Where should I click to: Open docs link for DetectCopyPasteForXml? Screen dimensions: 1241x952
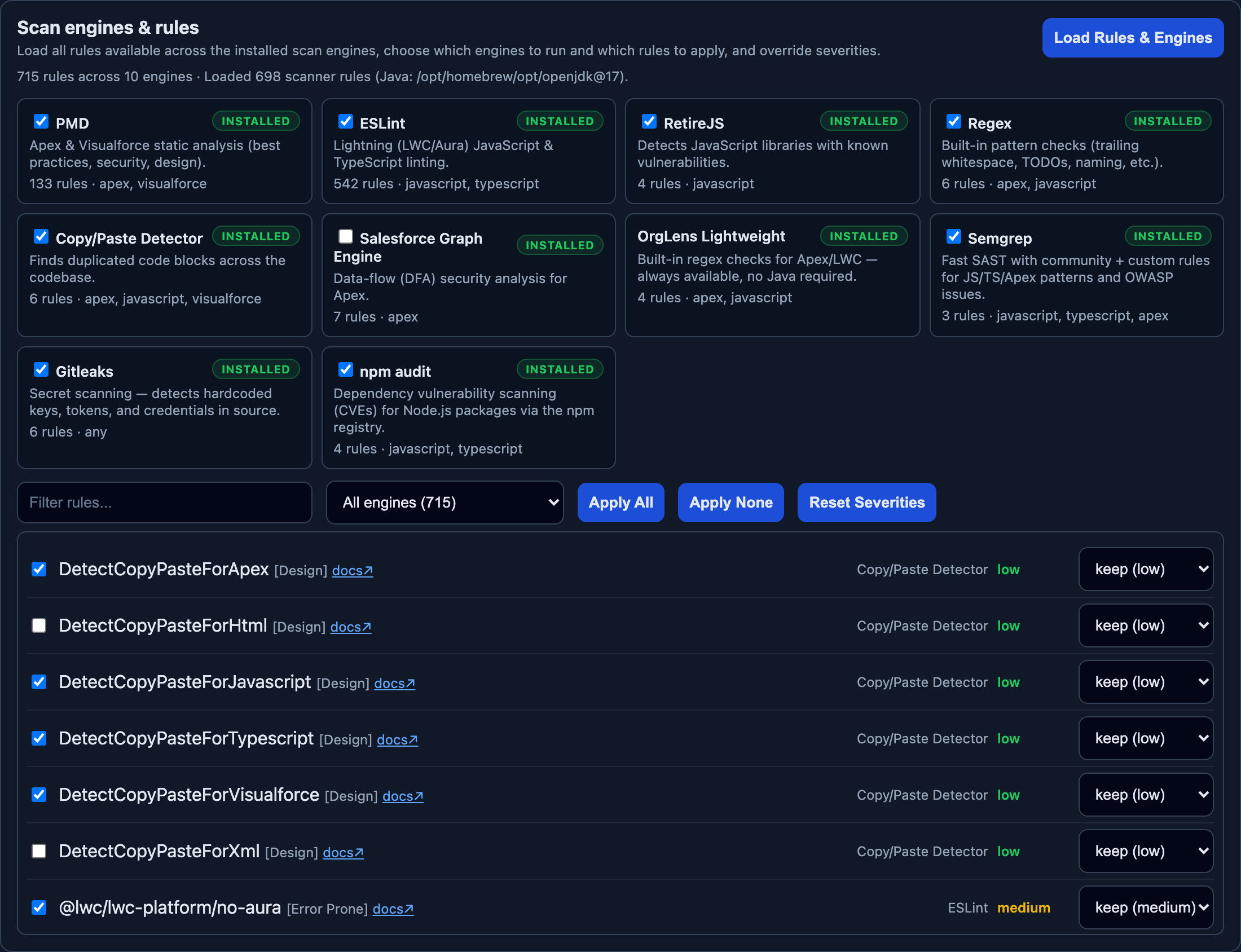click(x=344, y=853)
